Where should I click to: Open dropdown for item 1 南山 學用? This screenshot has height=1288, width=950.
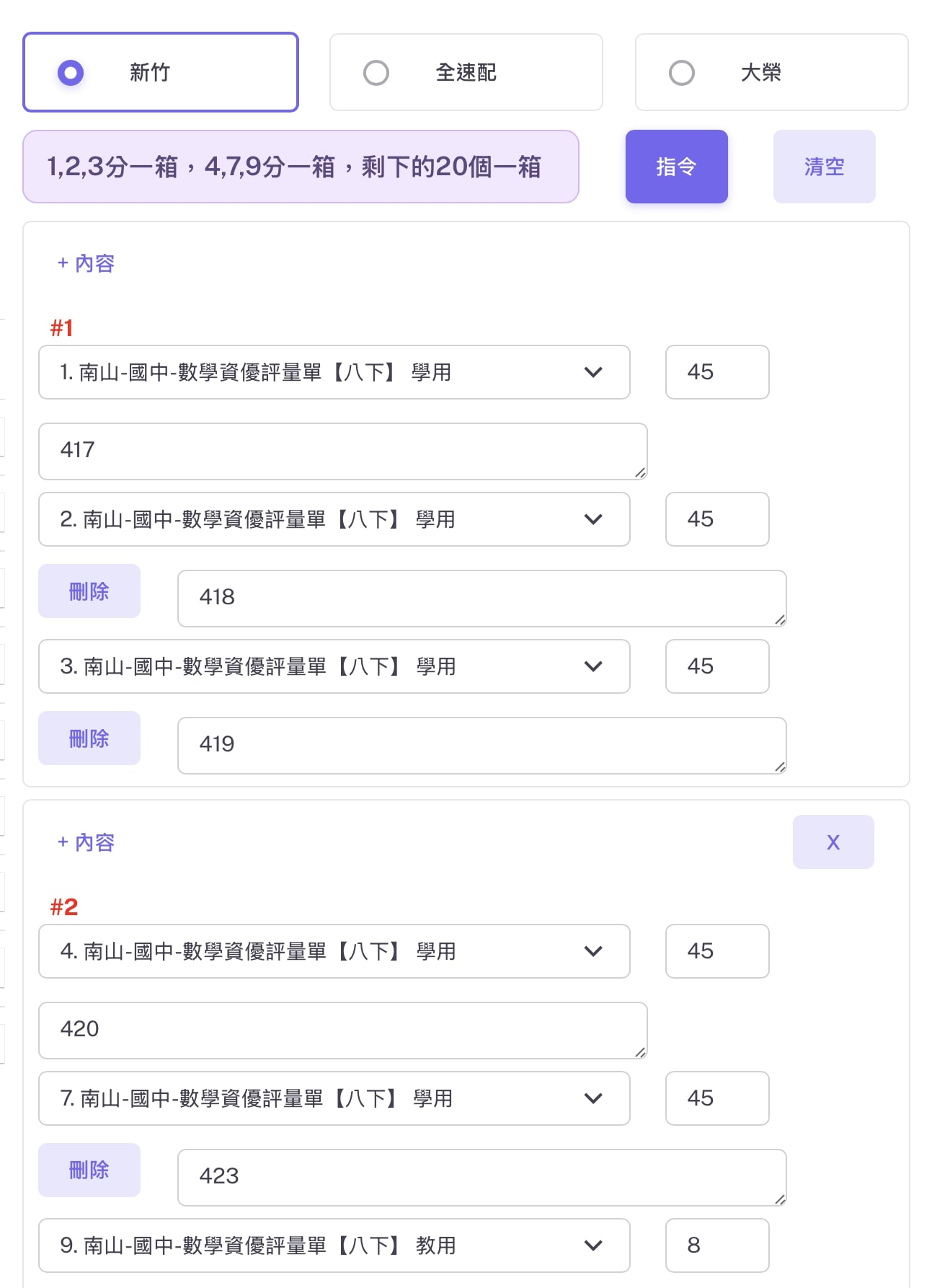pyautogui.click(x=334, y=372)
